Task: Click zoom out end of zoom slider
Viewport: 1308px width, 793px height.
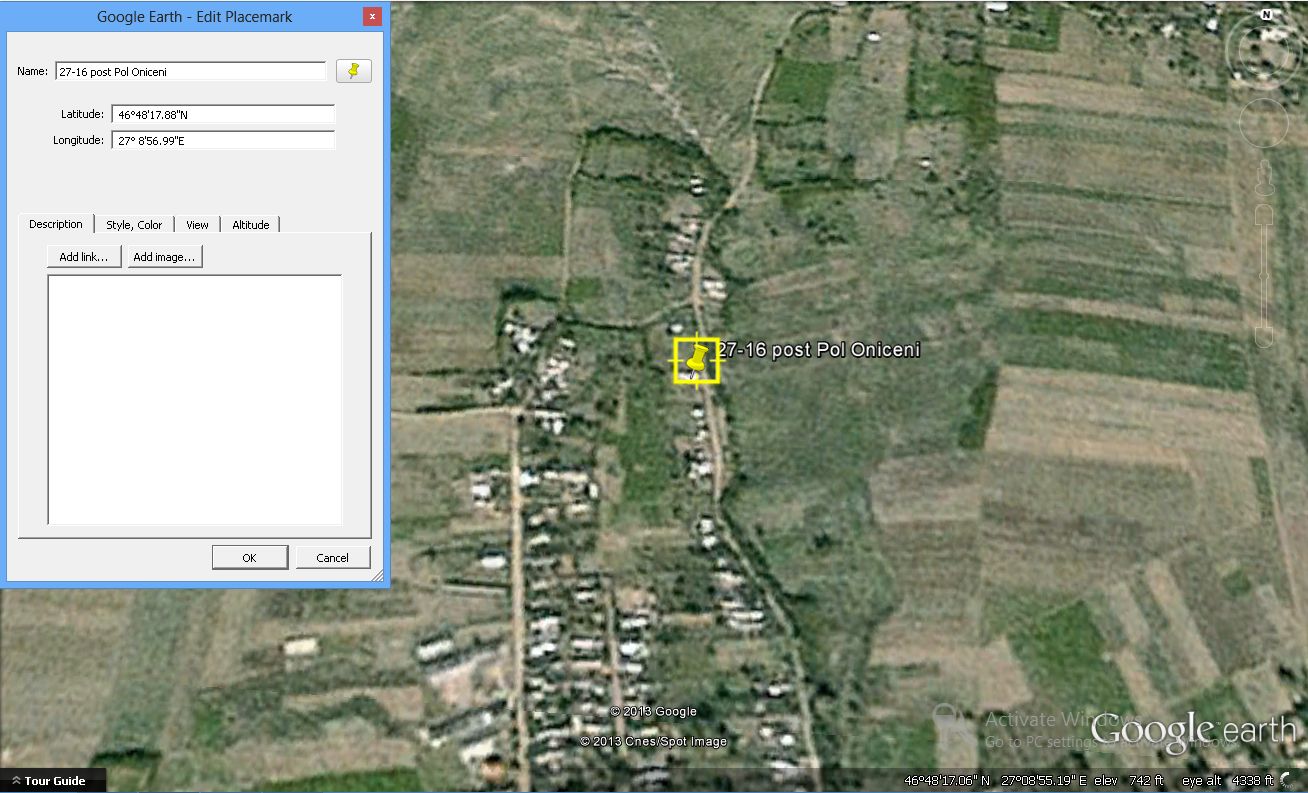Action: pos(1264,336)
